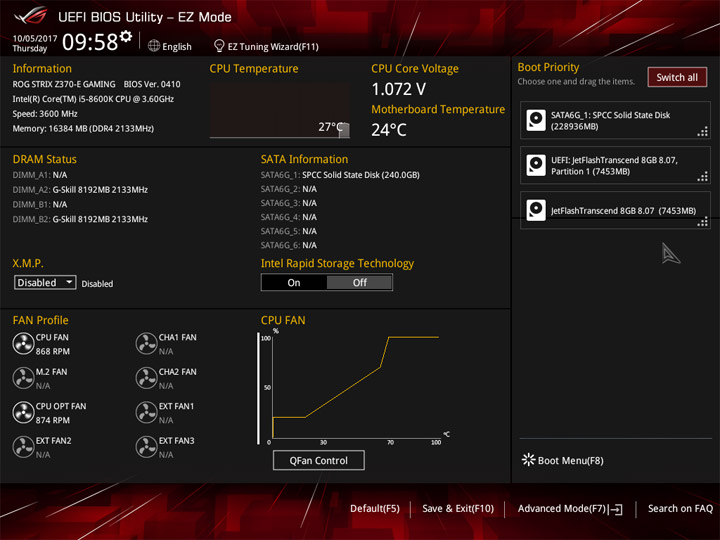Select the EXT FAN2 fan icon
Image resolution: width=720 pixels, height=540 pixels.
[23, 447]
